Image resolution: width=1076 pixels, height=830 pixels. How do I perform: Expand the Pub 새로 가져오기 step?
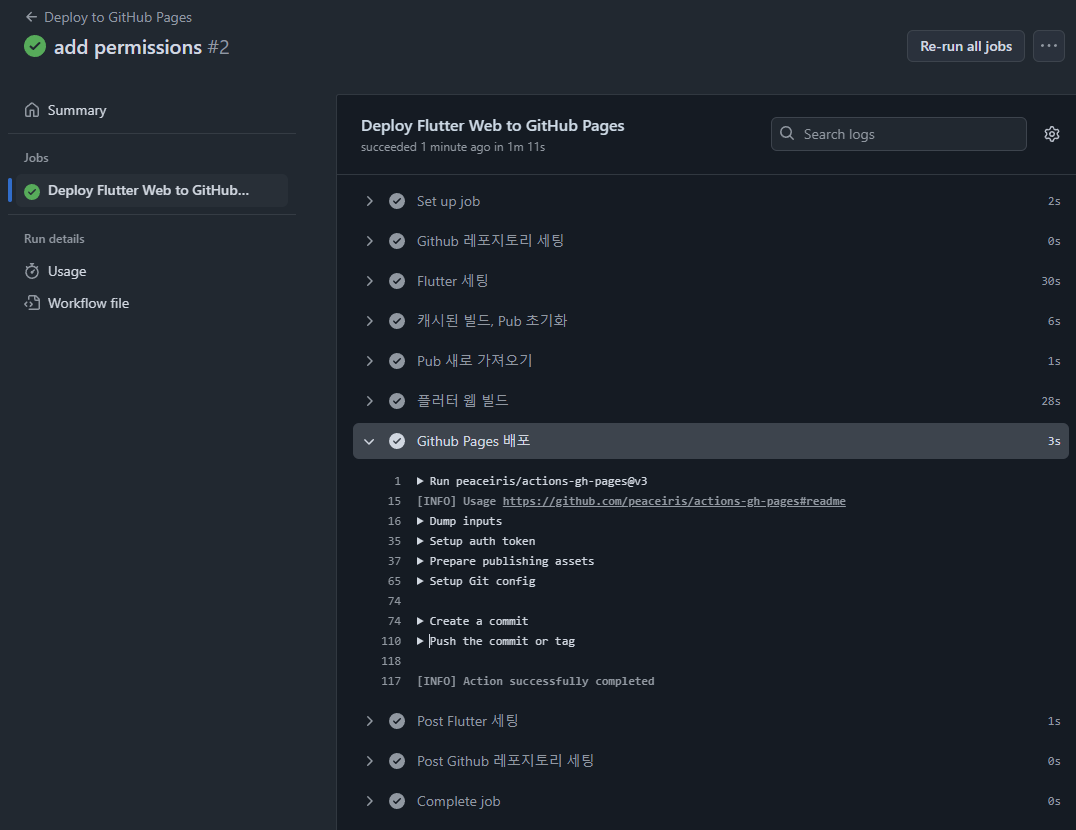[x=369, y=361]
